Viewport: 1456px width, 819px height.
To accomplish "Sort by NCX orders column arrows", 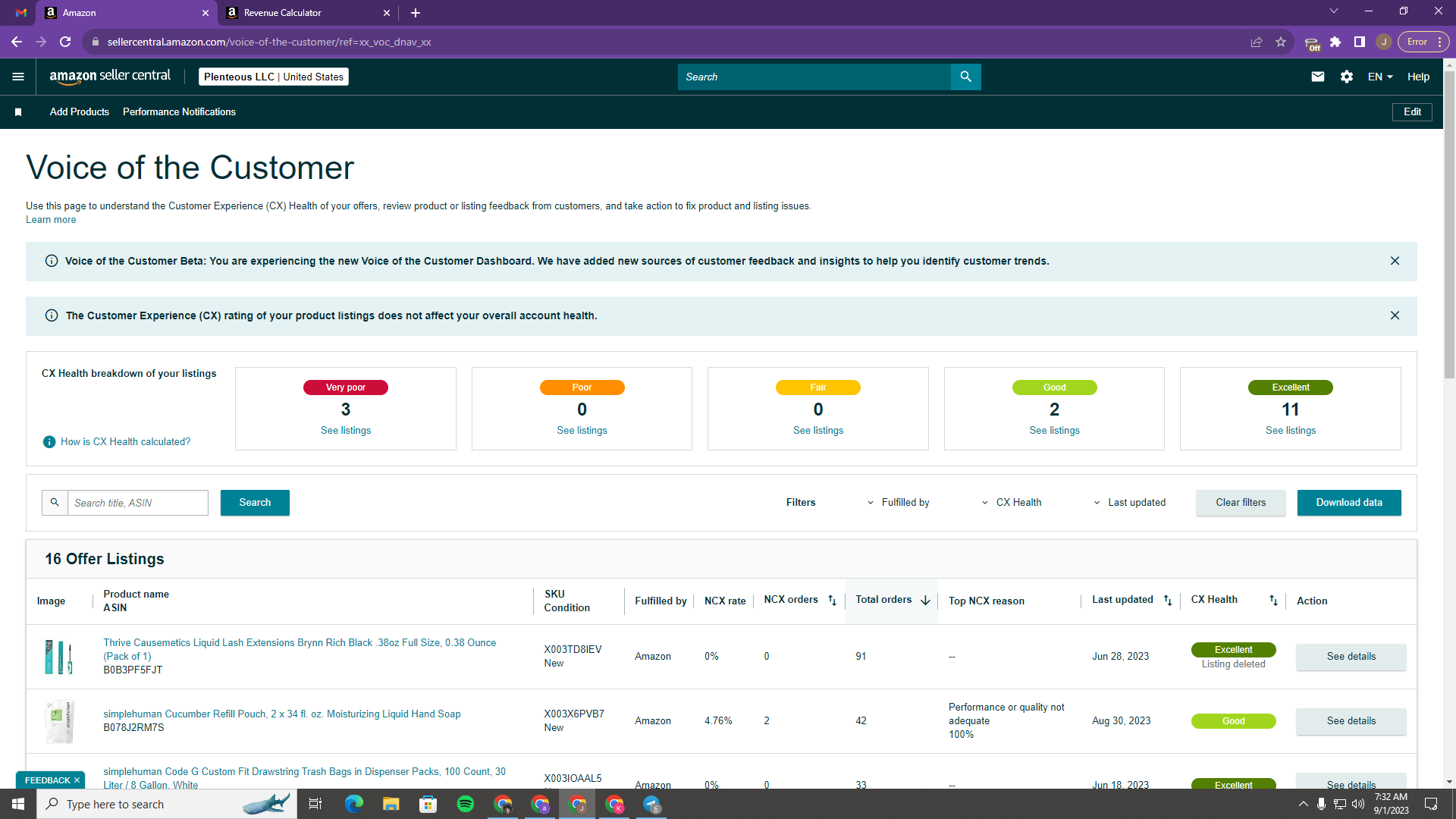I will (x=832, y=601).
